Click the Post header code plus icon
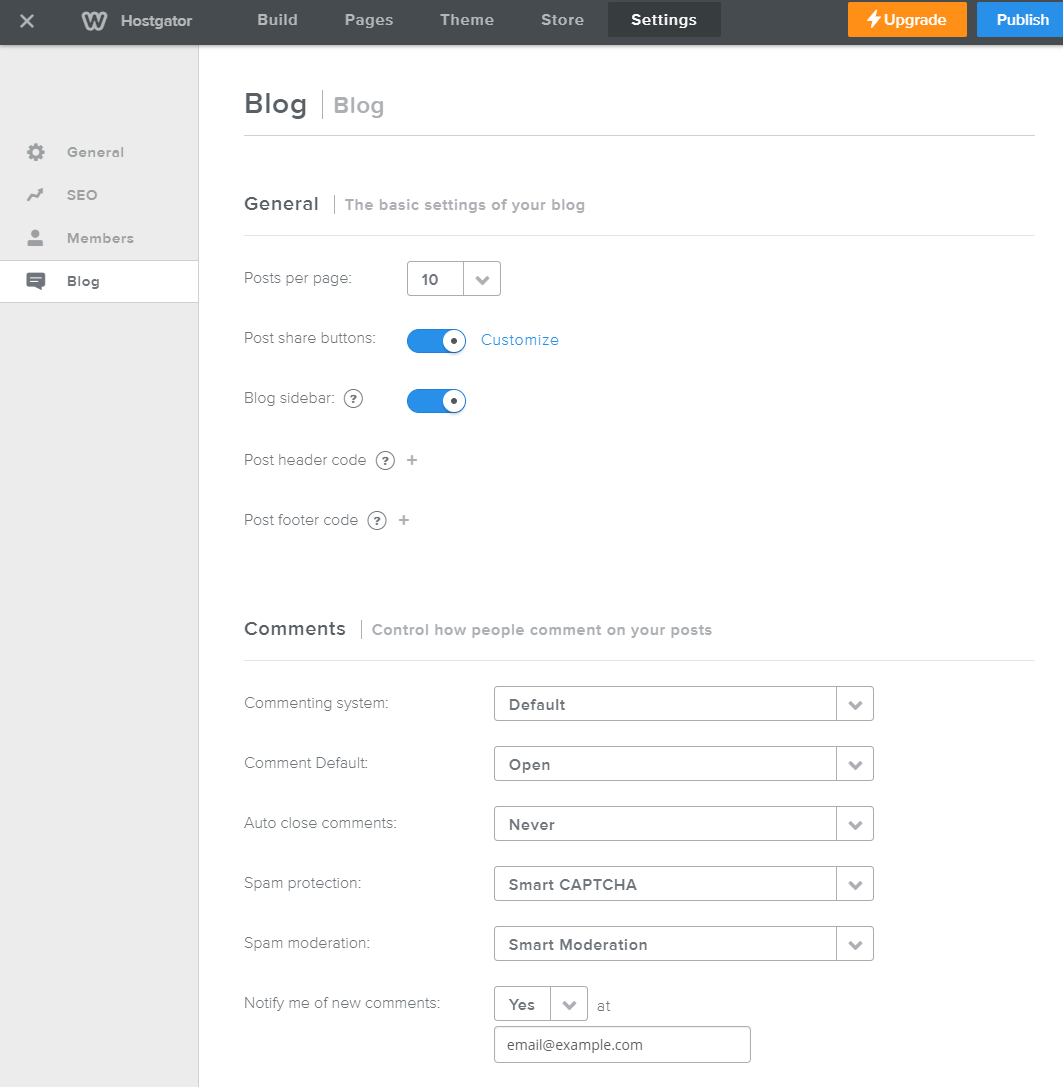Image resolution: width=1063 pixels, height=1087 pixels. 412,460
